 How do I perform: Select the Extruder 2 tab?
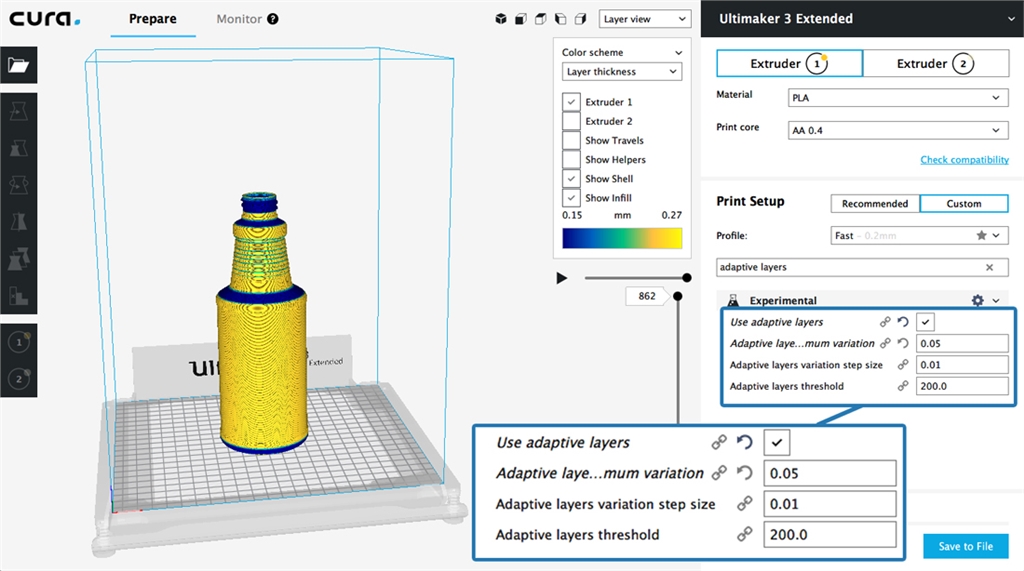935,64
